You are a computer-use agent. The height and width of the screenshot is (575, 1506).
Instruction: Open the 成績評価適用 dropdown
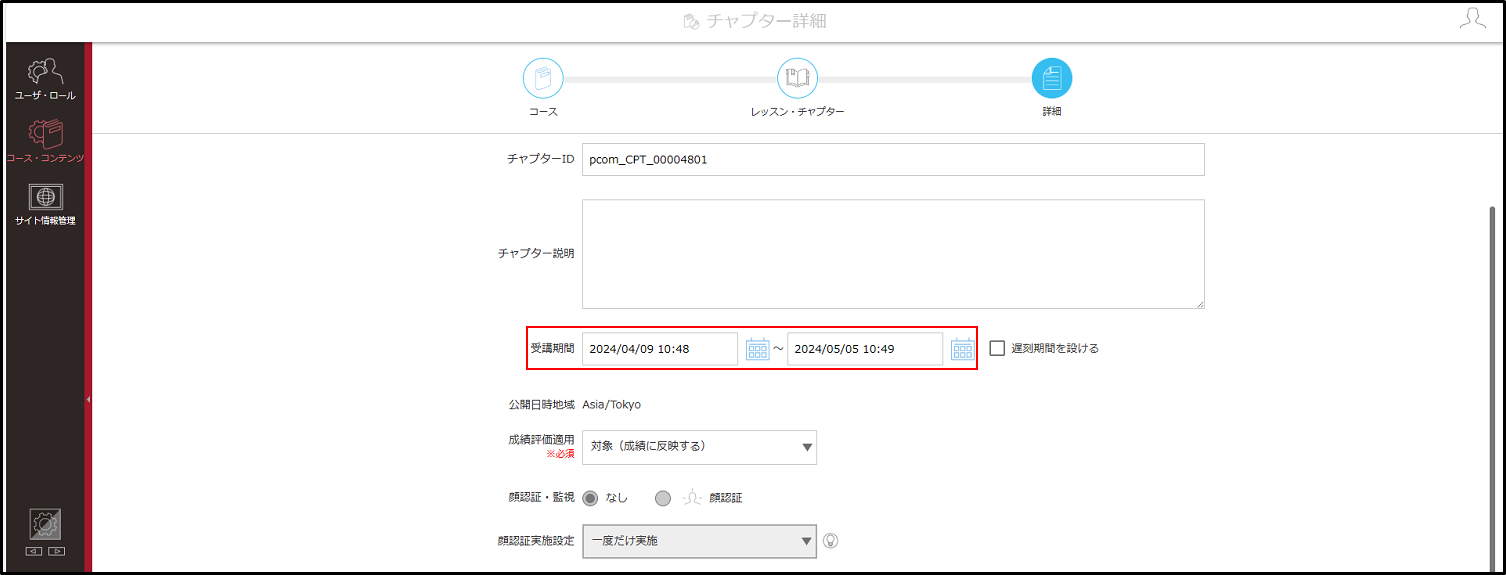click(x=699, y=447)
